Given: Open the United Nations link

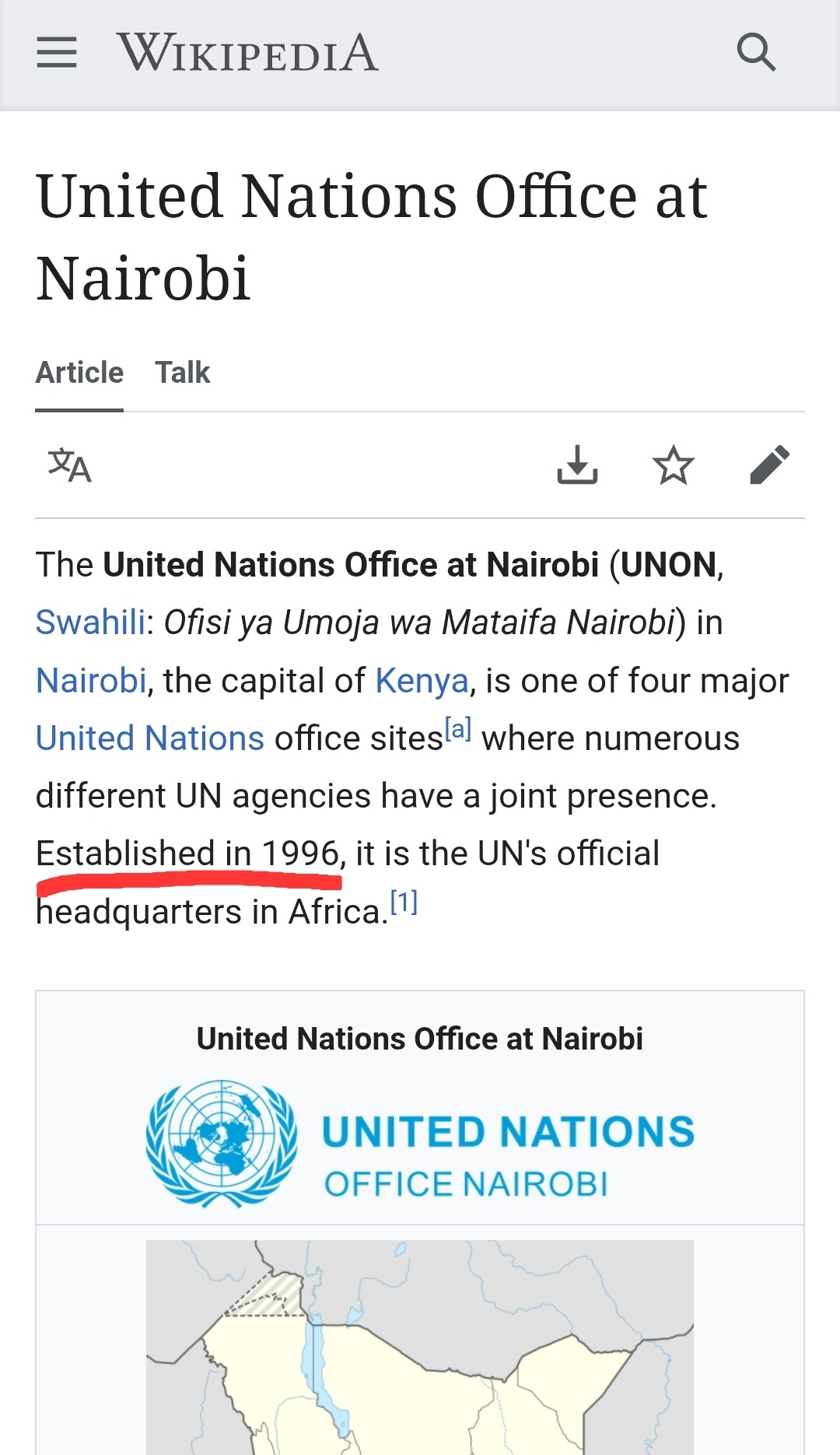Looking at the screenshot, I should (x=150, y=738).
